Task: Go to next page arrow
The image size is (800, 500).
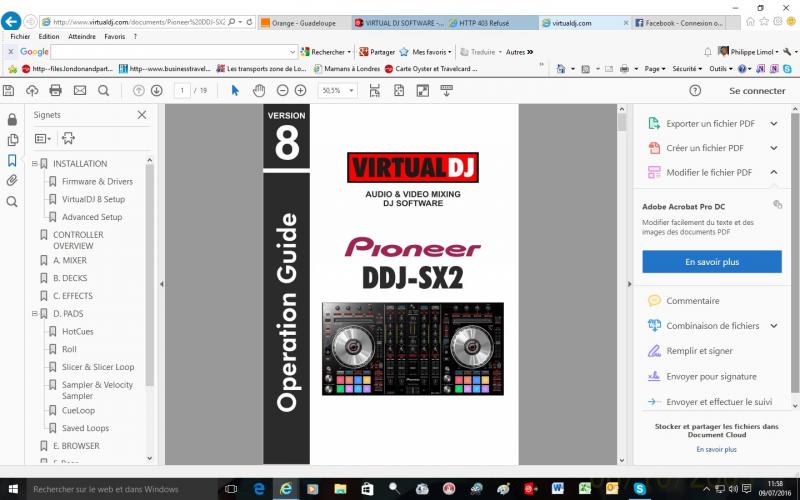Action: point(156,90)
